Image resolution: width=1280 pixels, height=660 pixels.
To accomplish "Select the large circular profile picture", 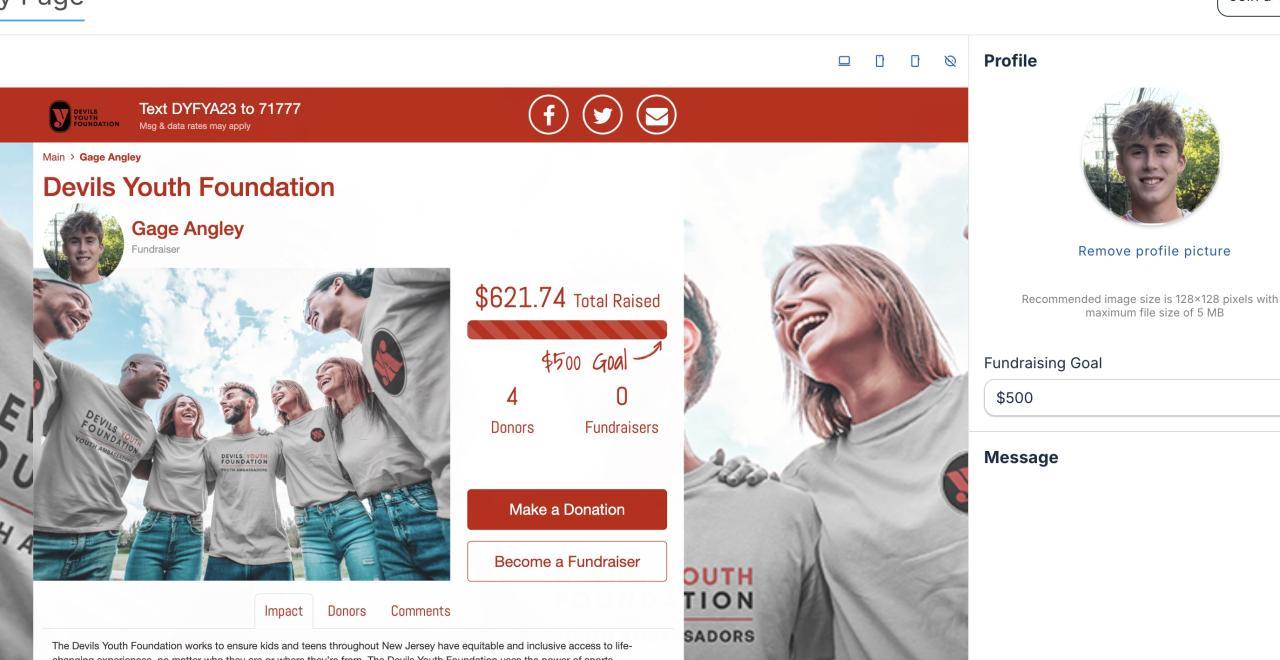I will (x=1151, y=156).
